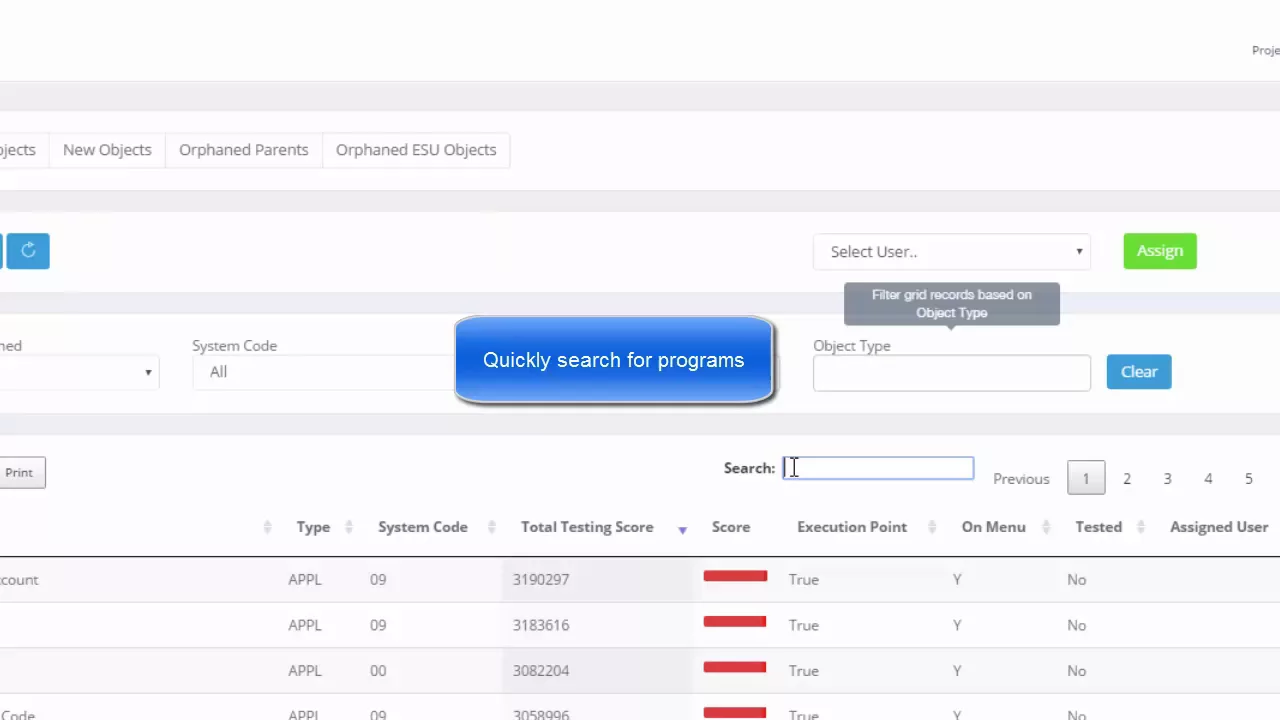
Task: Go to page 4 of results
Action: (1208, 479)
